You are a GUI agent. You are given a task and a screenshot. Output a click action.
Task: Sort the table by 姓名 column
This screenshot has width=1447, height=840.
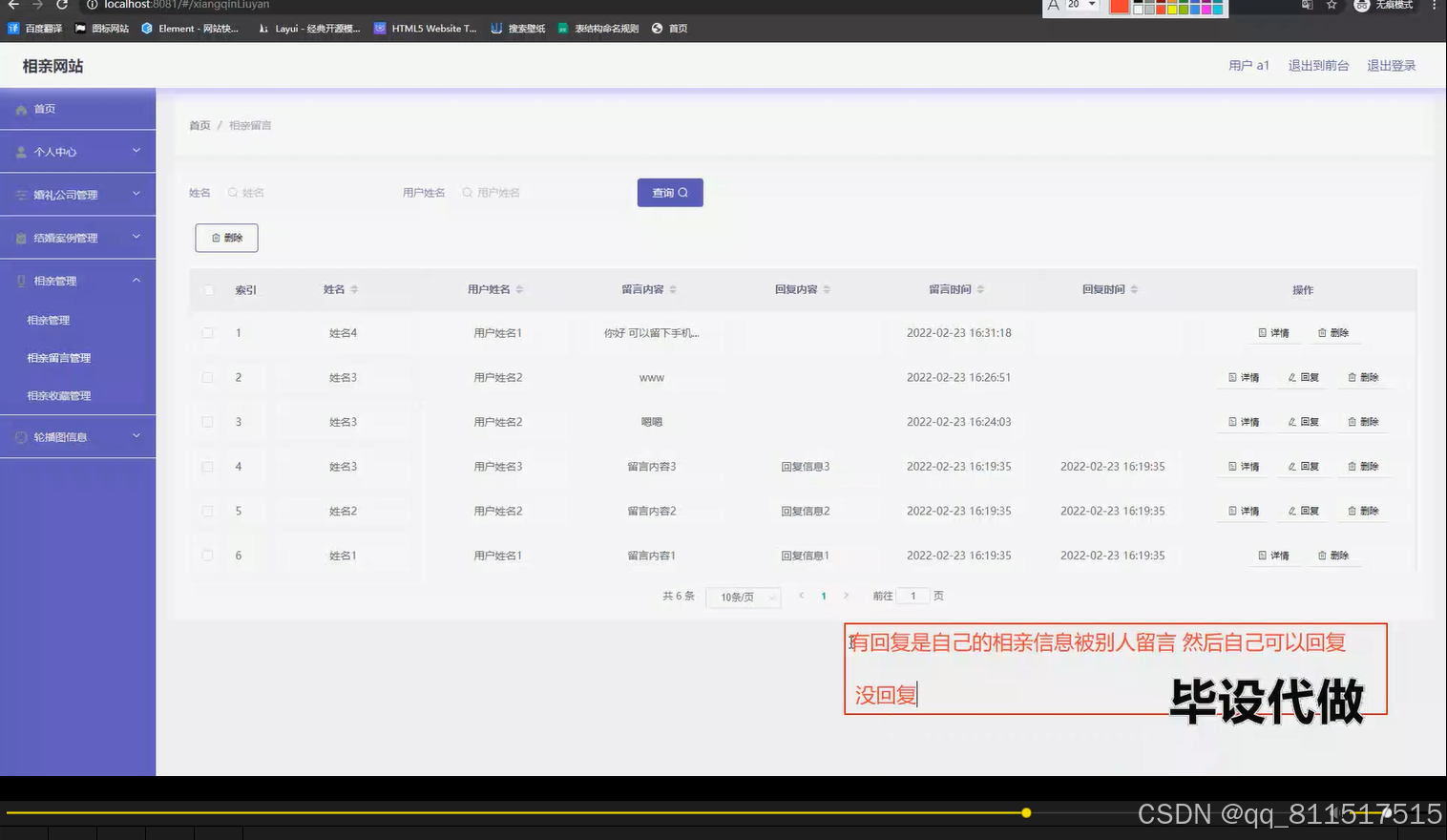[354, 289]
